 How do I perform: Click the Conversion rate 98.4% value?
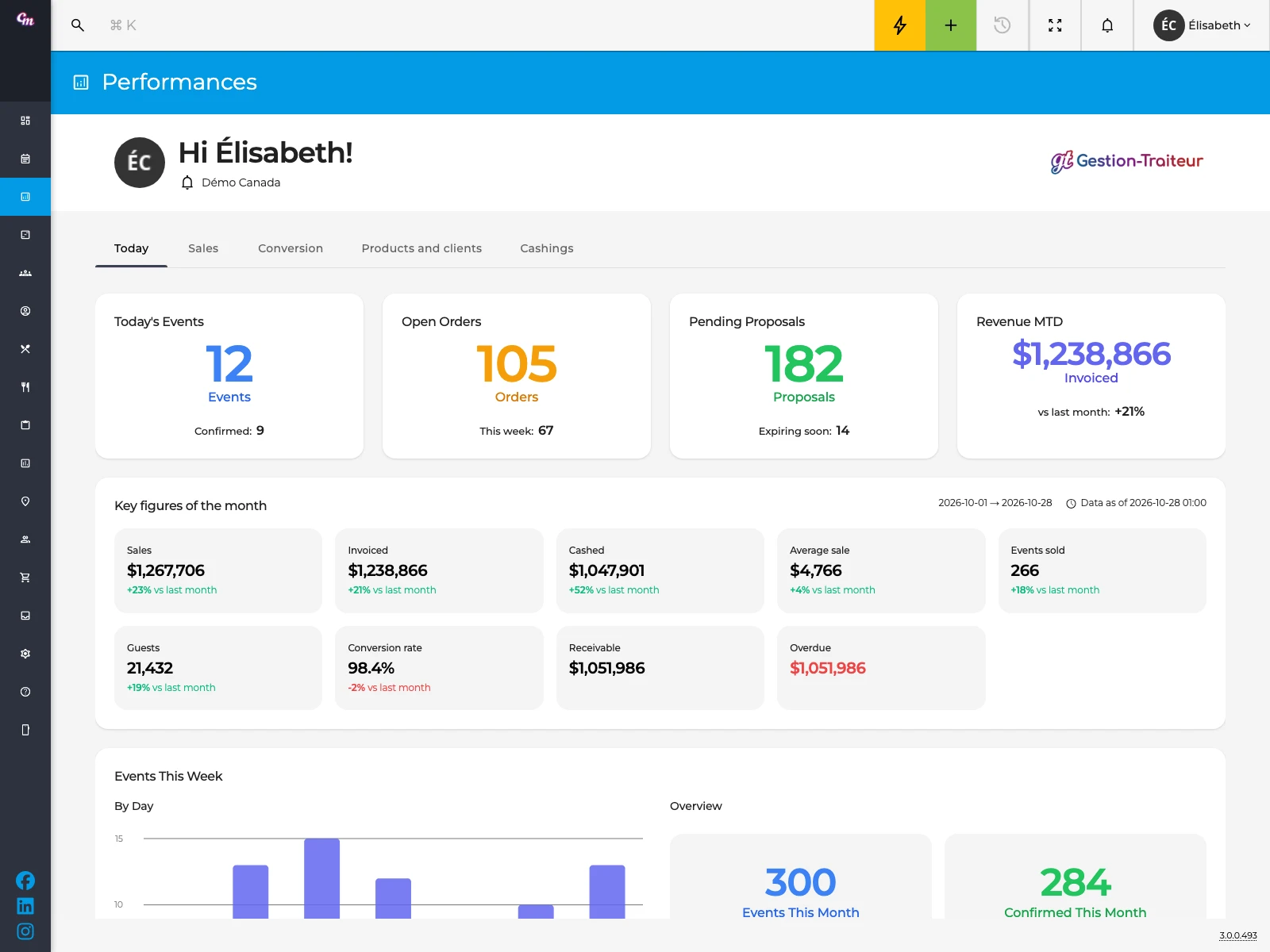pos(371,668)
